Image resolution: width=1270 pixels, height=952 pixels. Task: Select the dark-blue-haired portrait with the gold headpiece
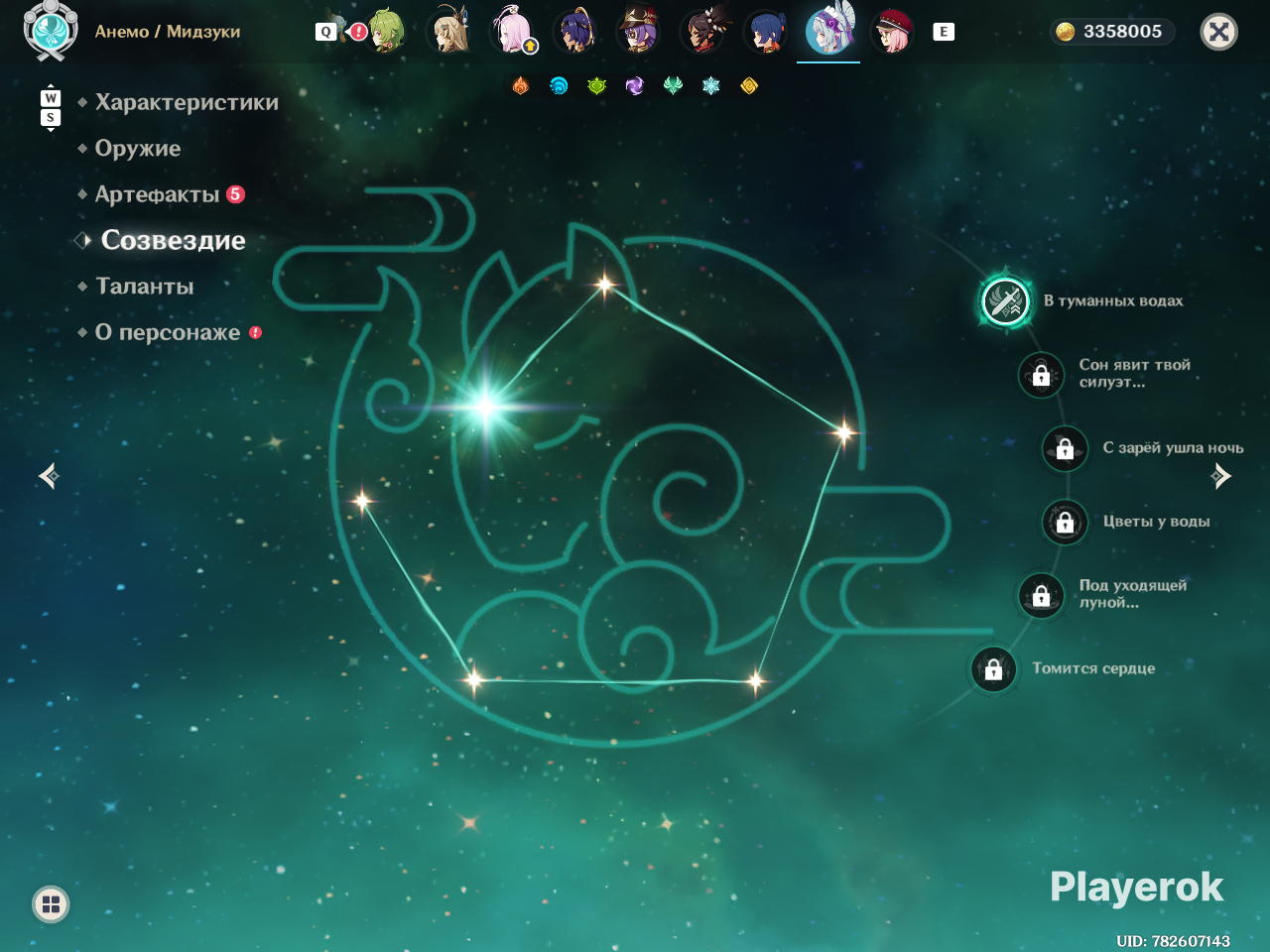tap(576, 31)
